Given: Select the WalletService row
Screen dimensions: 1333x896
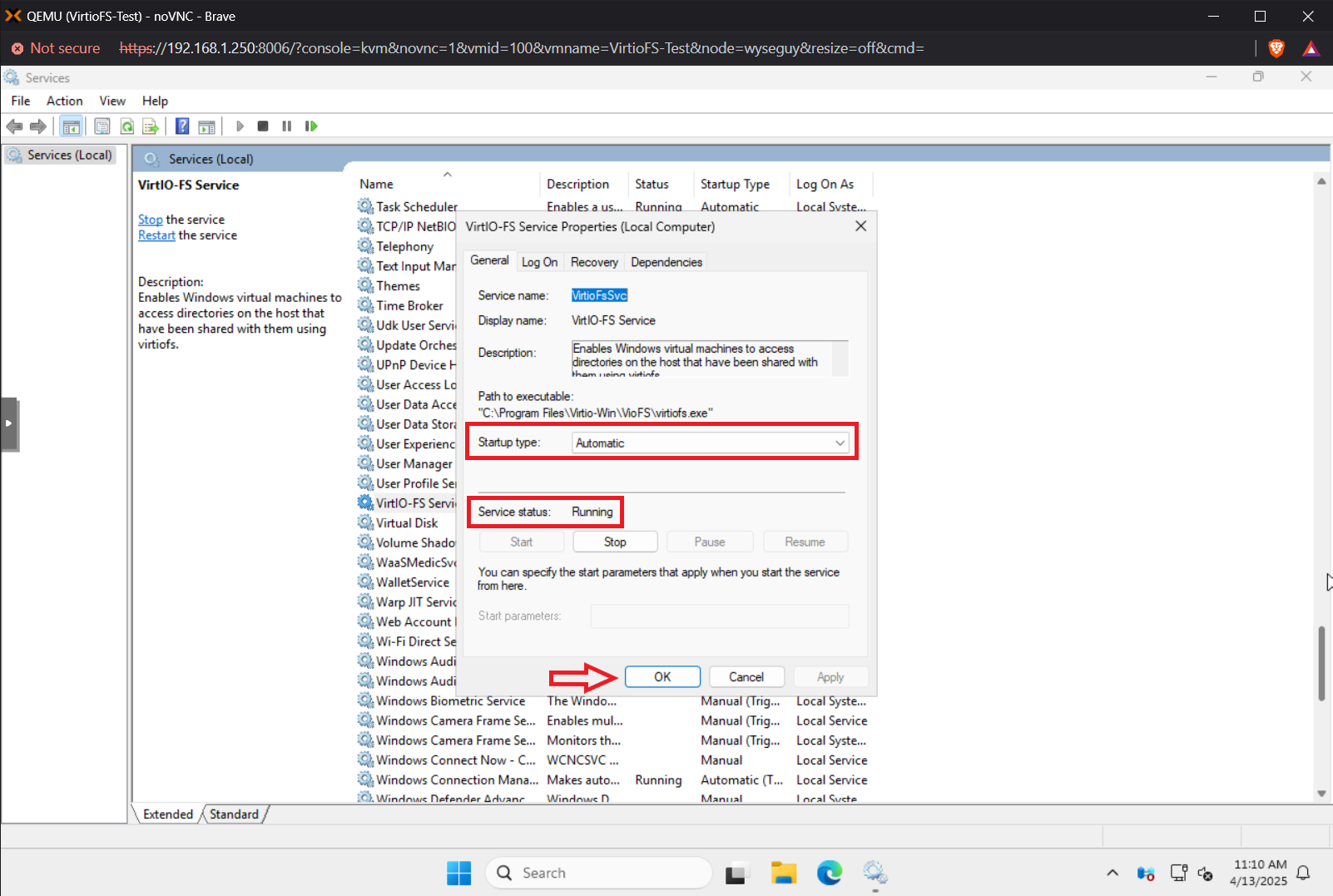Looking at the screenshot, I should click(408, 582).
